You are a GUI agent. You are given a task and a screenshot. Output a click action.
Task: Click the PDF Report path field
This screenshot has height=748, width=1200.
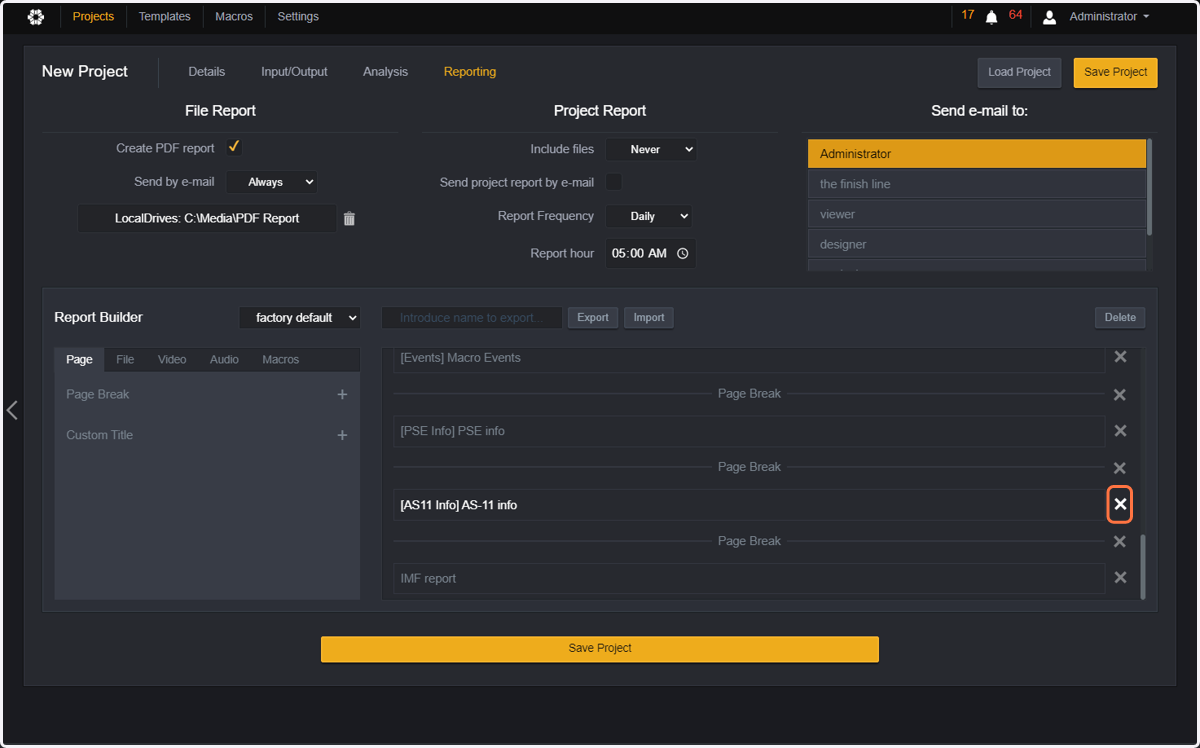tap(207, 218)
